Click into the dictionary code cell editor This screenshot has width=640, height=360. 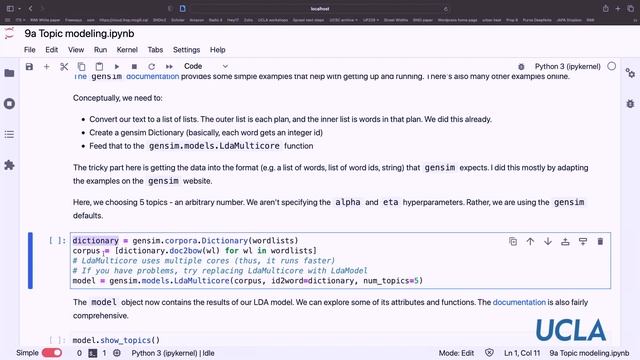[x=340, y=261]
